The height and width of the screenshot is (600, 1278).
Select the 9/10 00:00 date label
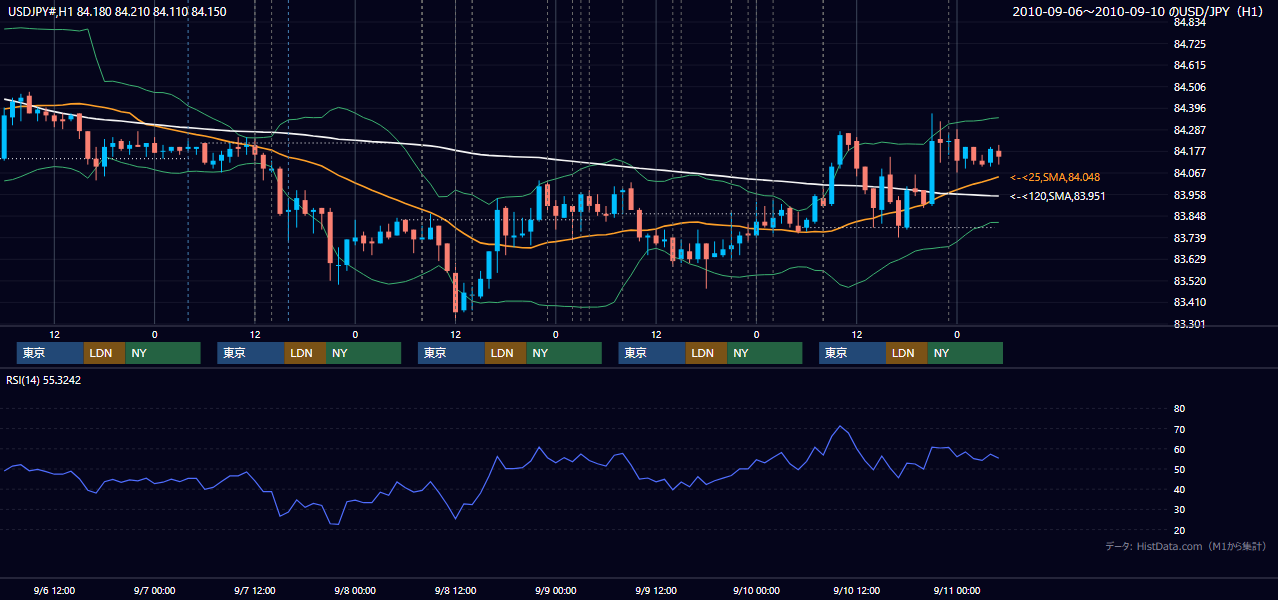tap(756, 590)
